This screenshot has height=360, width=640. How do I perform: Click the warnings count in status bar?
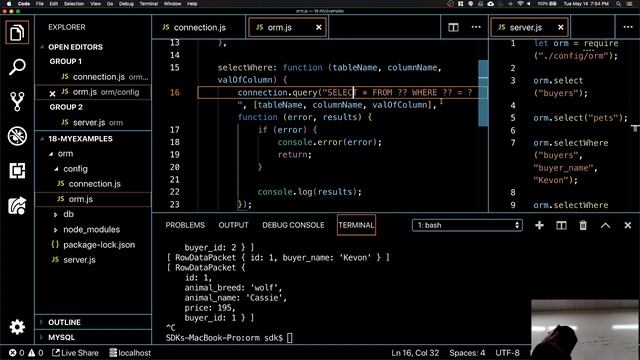click(36, 353)
